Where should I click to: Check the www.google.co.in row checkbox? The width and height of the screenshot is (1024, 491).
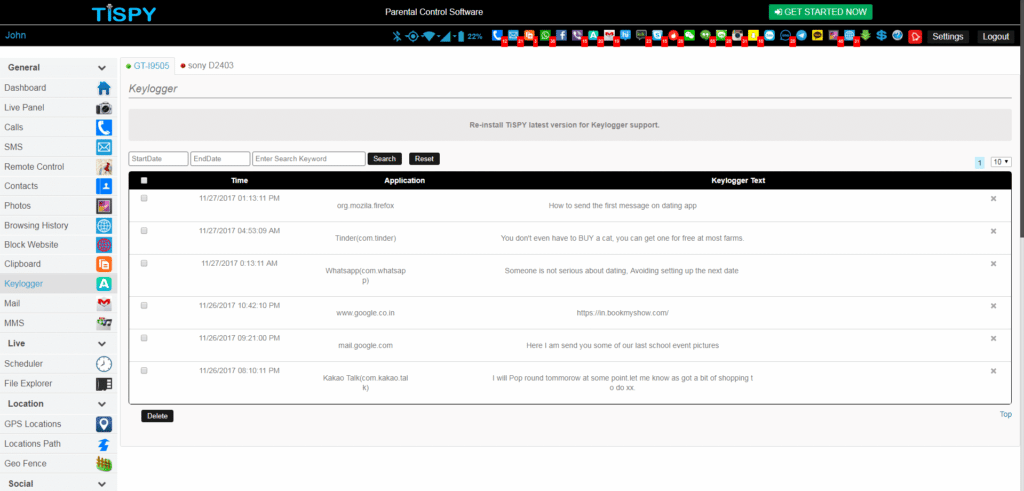point(144,306)
